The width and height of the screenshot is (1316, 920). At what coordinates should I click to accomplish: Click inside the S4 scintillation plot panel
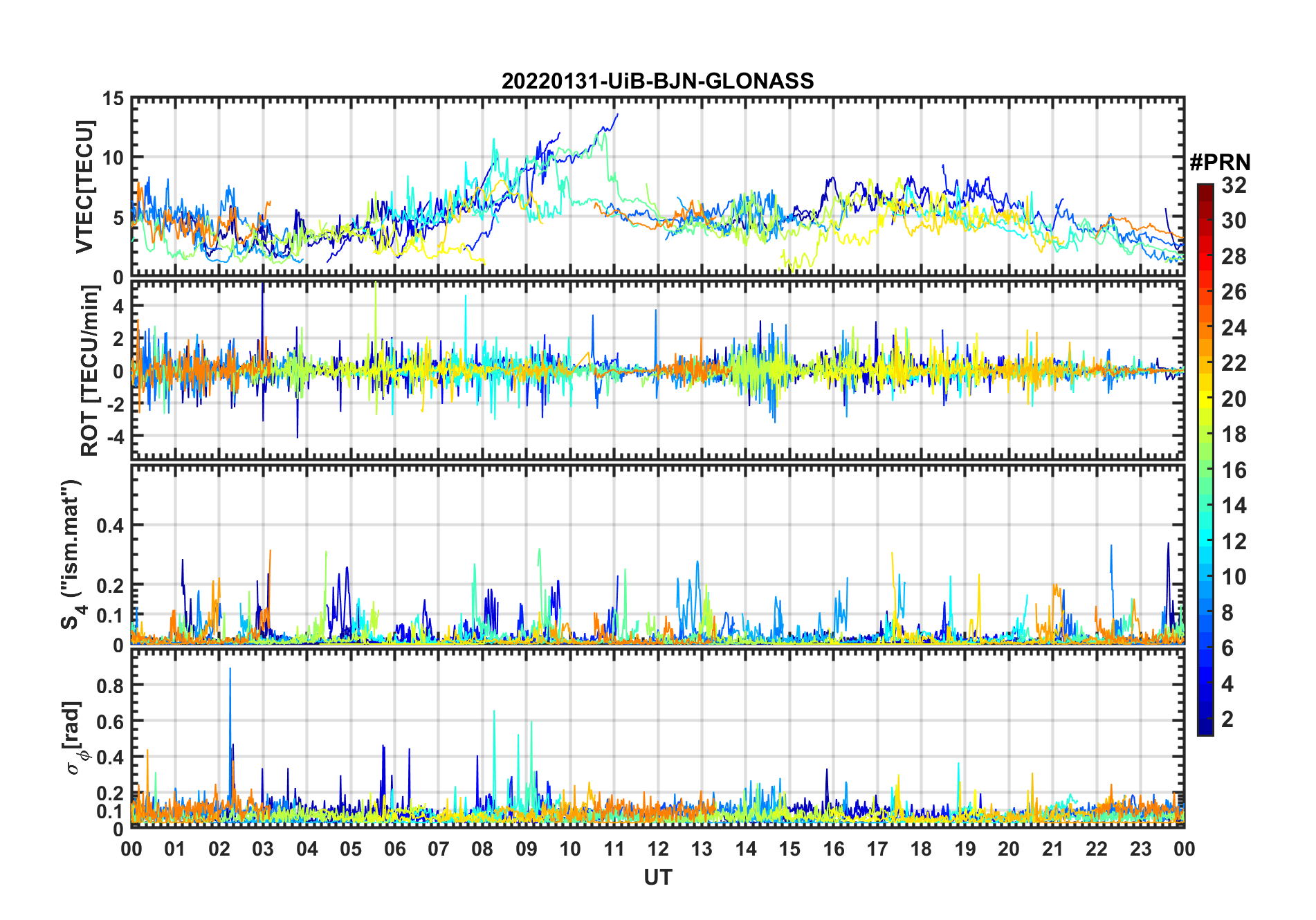pos(657,555)
